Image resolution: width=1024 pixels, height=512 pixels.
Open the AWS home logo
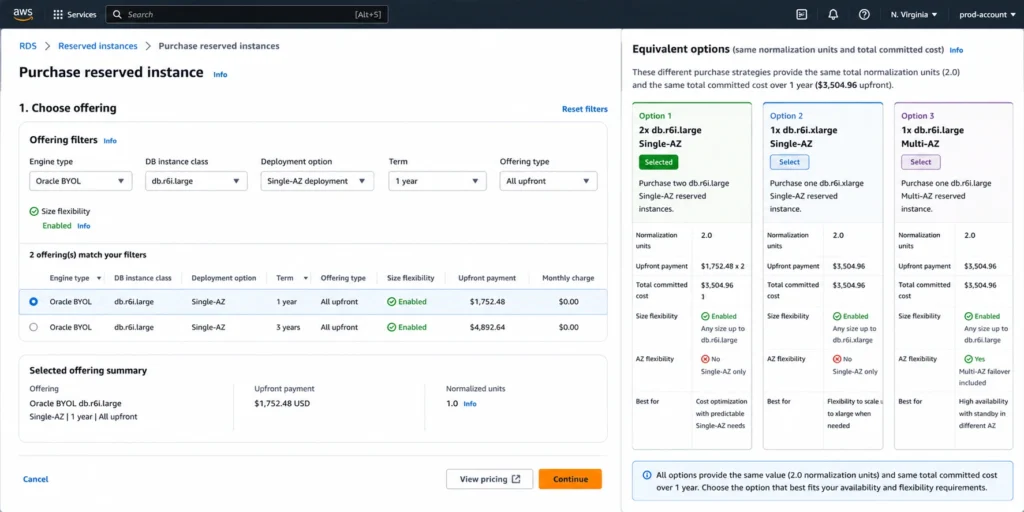[23, 14]
